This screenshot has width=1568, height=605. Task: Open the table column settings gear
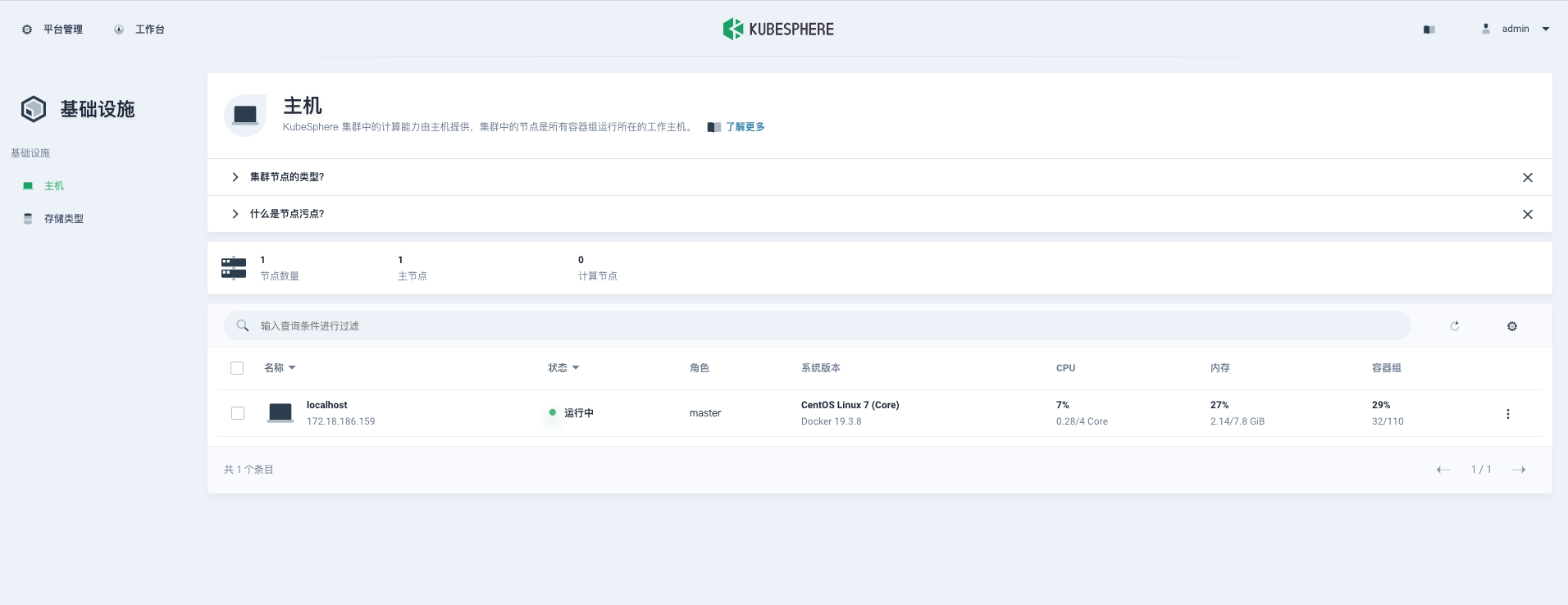pyautogui.click(x=1512, y=326)
